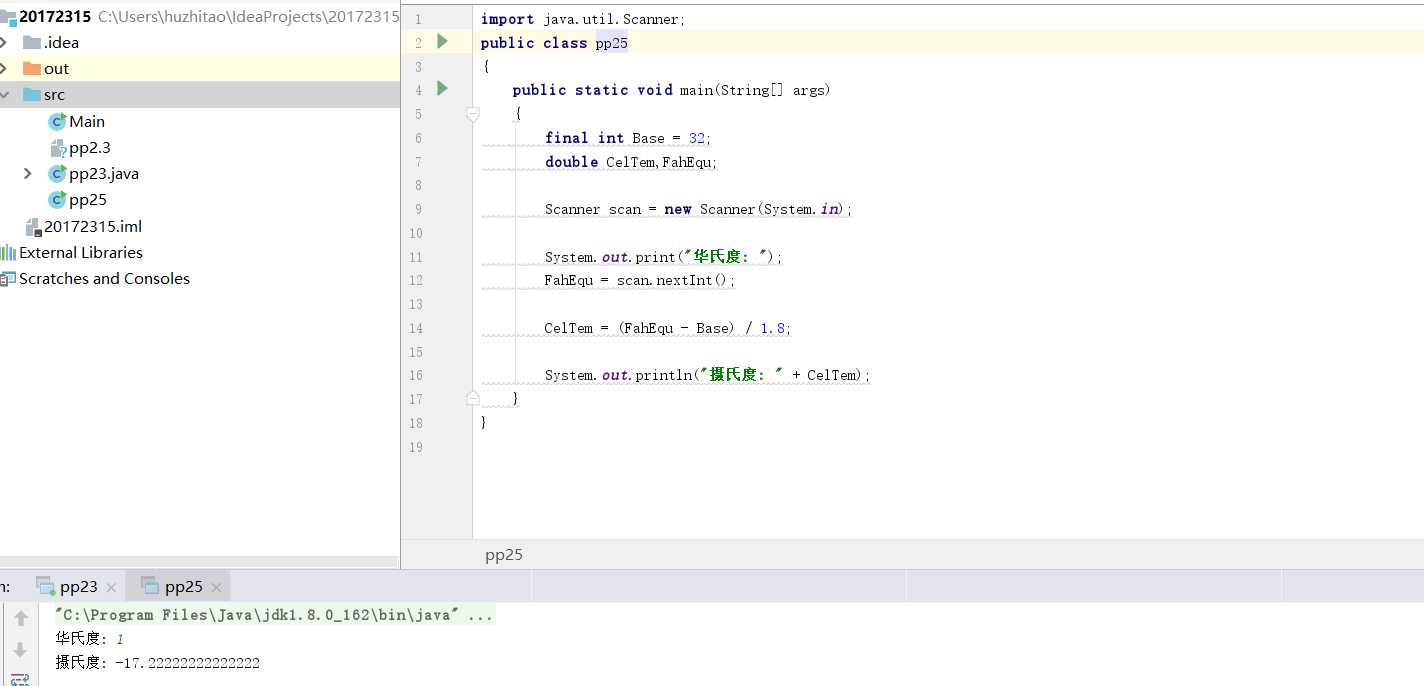Viewport: 1424px width, 686px height.
Task: Click the pp25 run tab icon
Action: click(x=150, y=586)
